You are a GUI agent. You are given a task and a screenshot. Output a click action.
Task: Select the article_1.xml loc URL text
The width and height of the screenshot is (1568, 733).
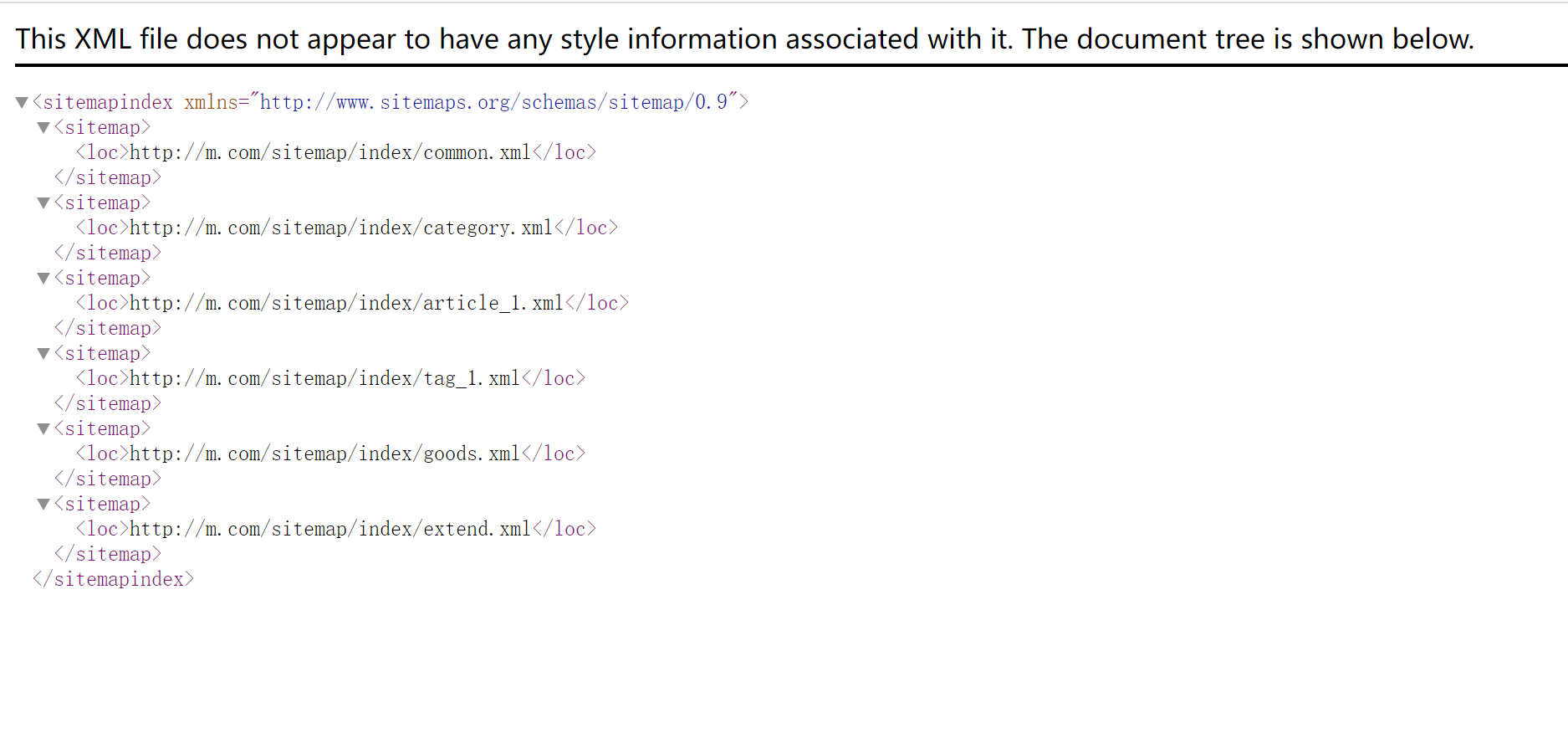click(x=346, y=303)
